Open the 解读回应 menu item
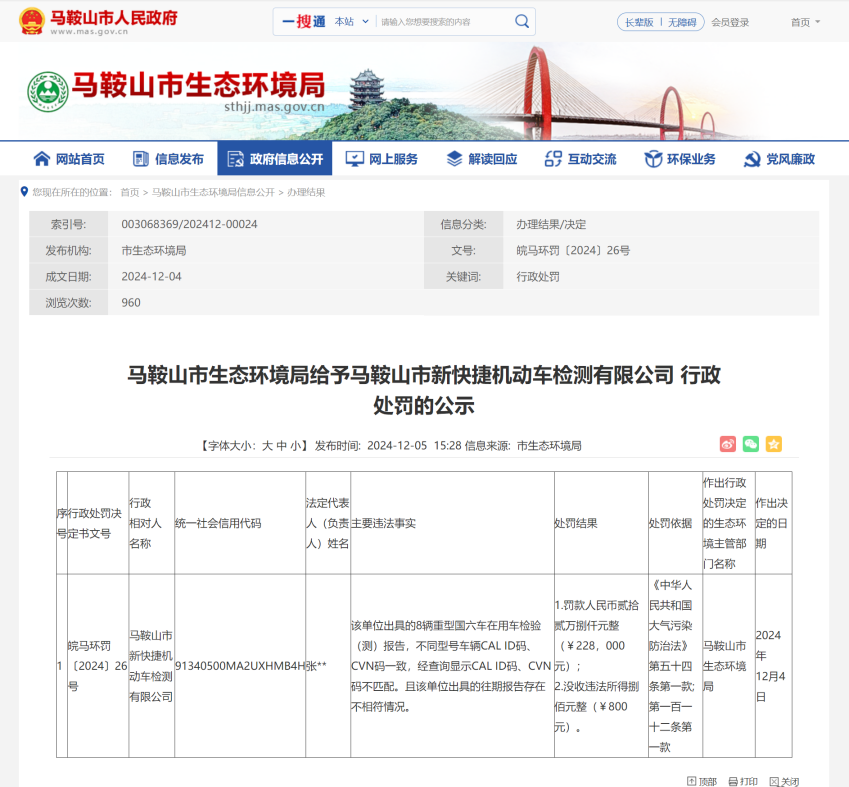This screenshot has width=849, height=787. (481, 159)
